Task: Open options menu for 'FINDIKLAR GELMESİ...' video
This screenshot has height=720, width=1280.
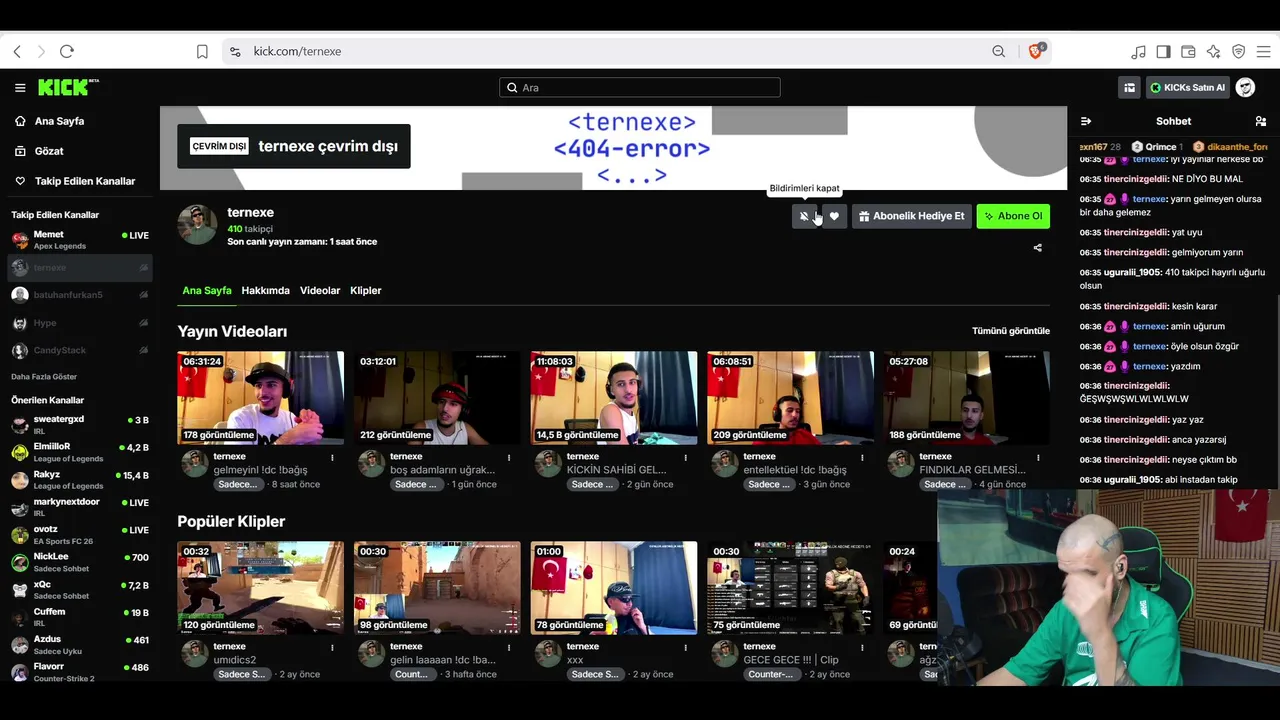Action: pos(1038,458)
